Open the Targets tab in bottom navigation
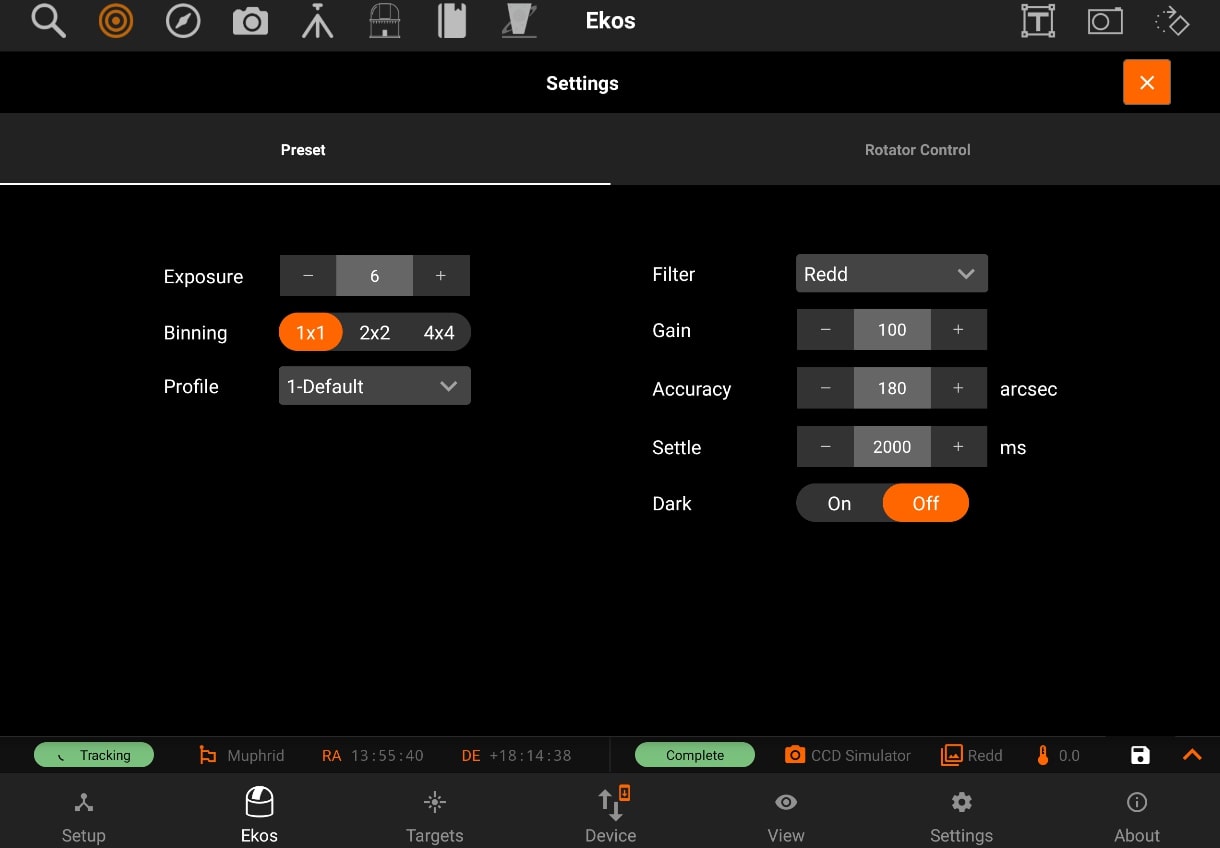The width and height of the screenshot is (1220, 848). click(x=434, y=817)
